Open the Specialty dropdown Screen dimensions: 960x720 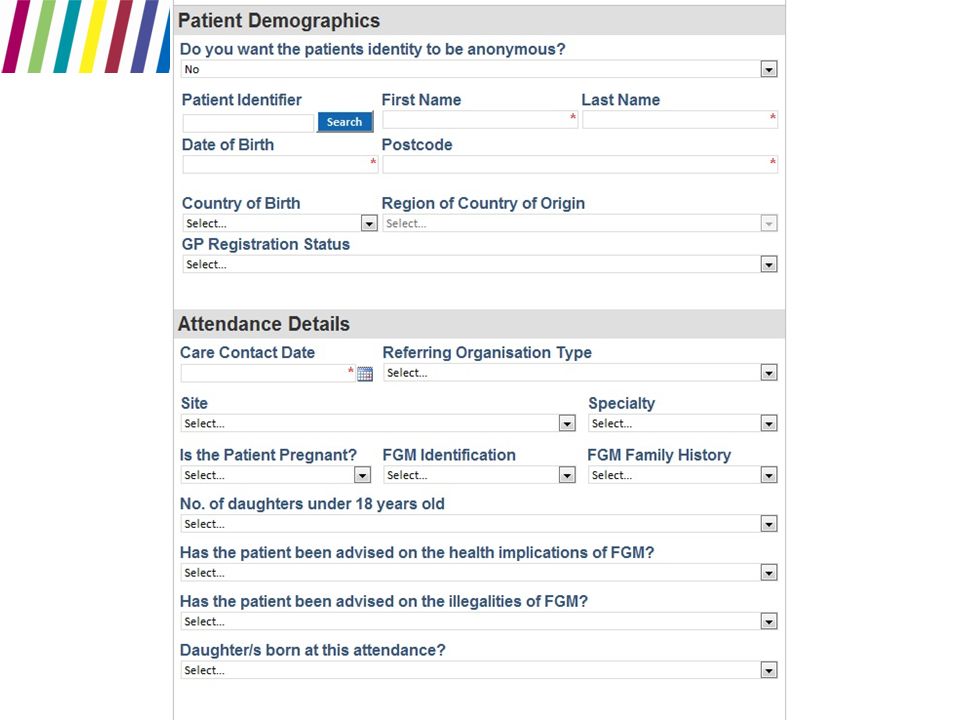(x=683, y=423)
